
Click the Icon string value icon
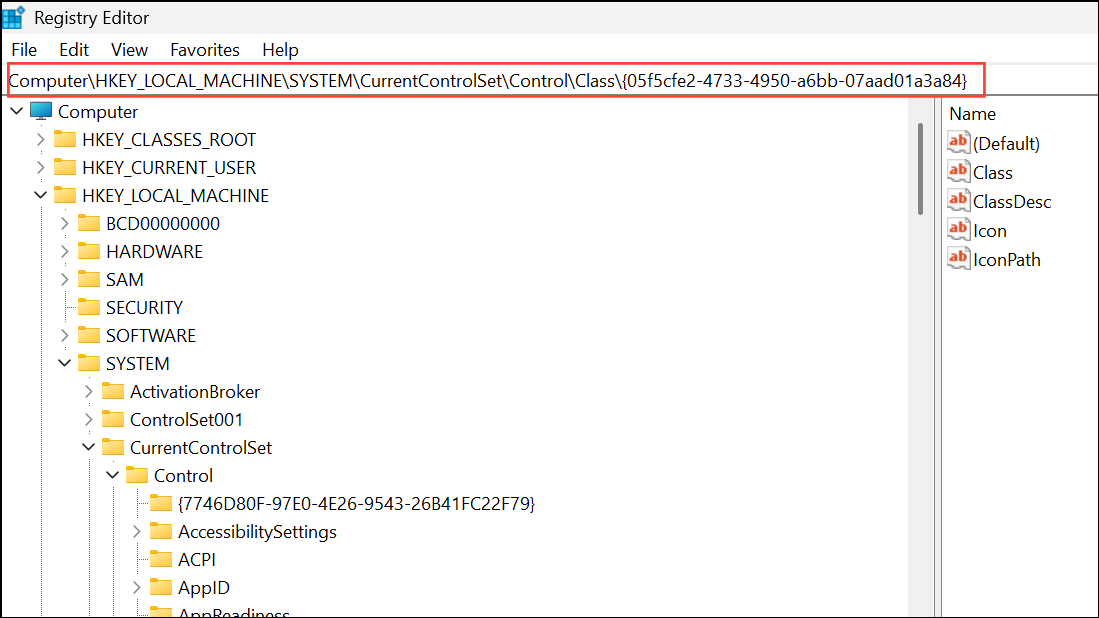pos(959,229)
